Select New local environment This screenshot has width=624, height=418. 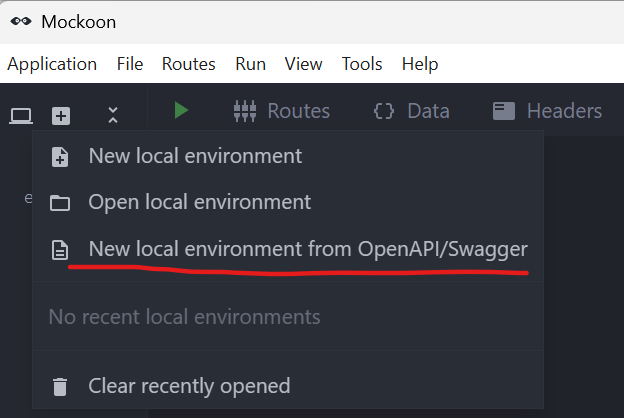pyautogui.click(x=288, y=156)
